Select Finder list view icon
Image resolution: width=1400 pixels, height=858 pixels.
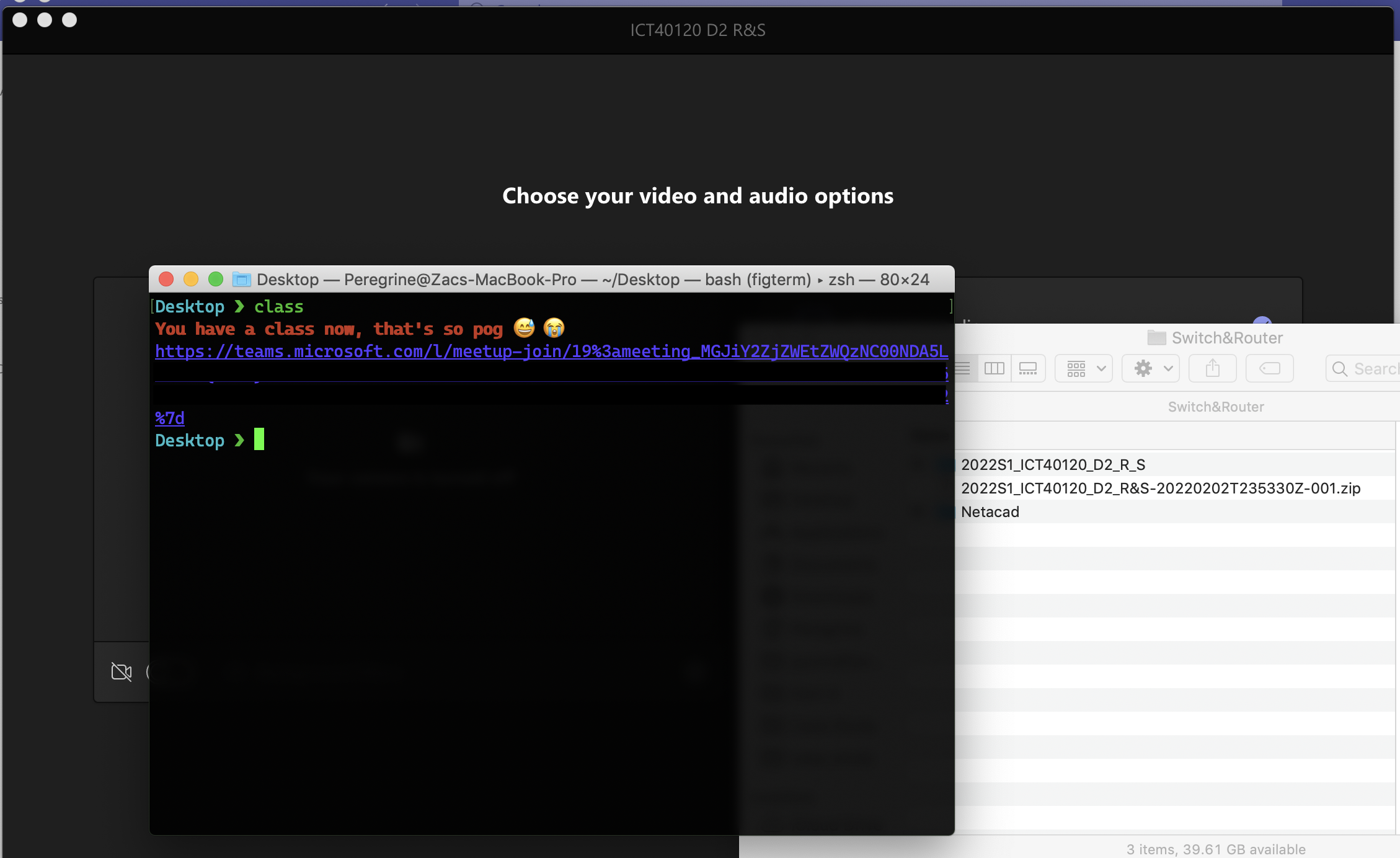[963, 369]
